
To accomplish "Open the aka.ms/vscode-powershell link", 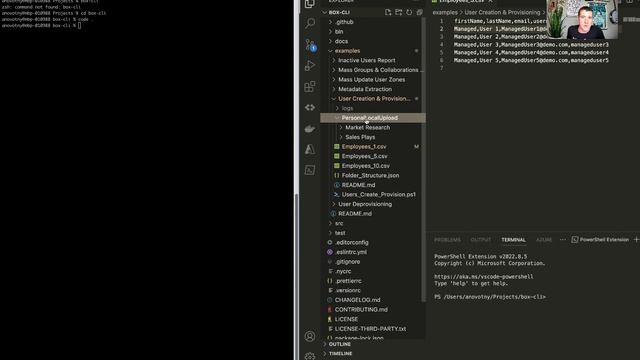I will 484,277.
